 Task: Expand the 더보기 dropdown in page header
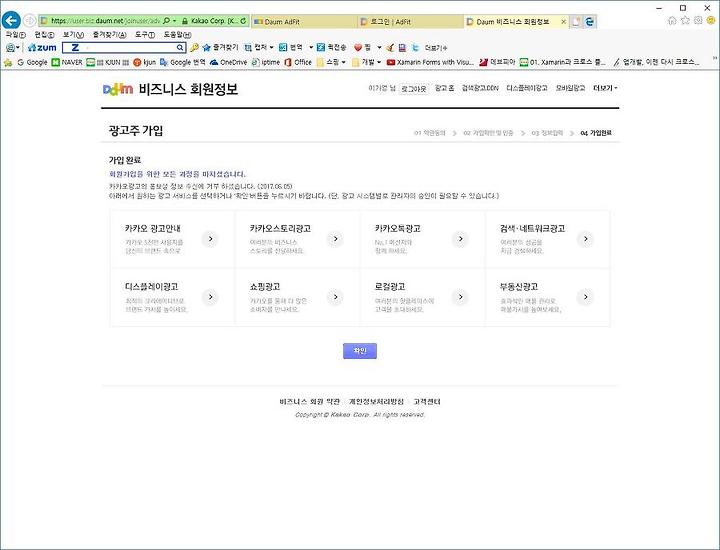click(605, 88)
